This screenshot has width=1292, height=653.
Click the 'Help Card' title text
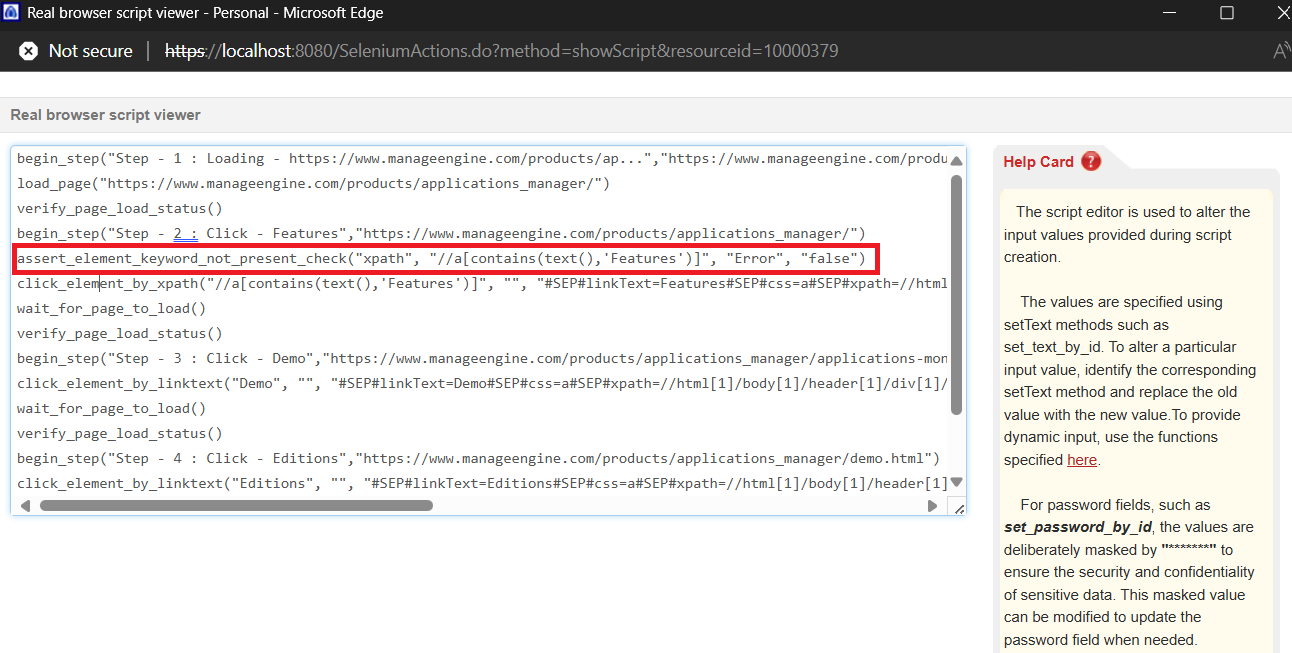(x=1038, y=162)
